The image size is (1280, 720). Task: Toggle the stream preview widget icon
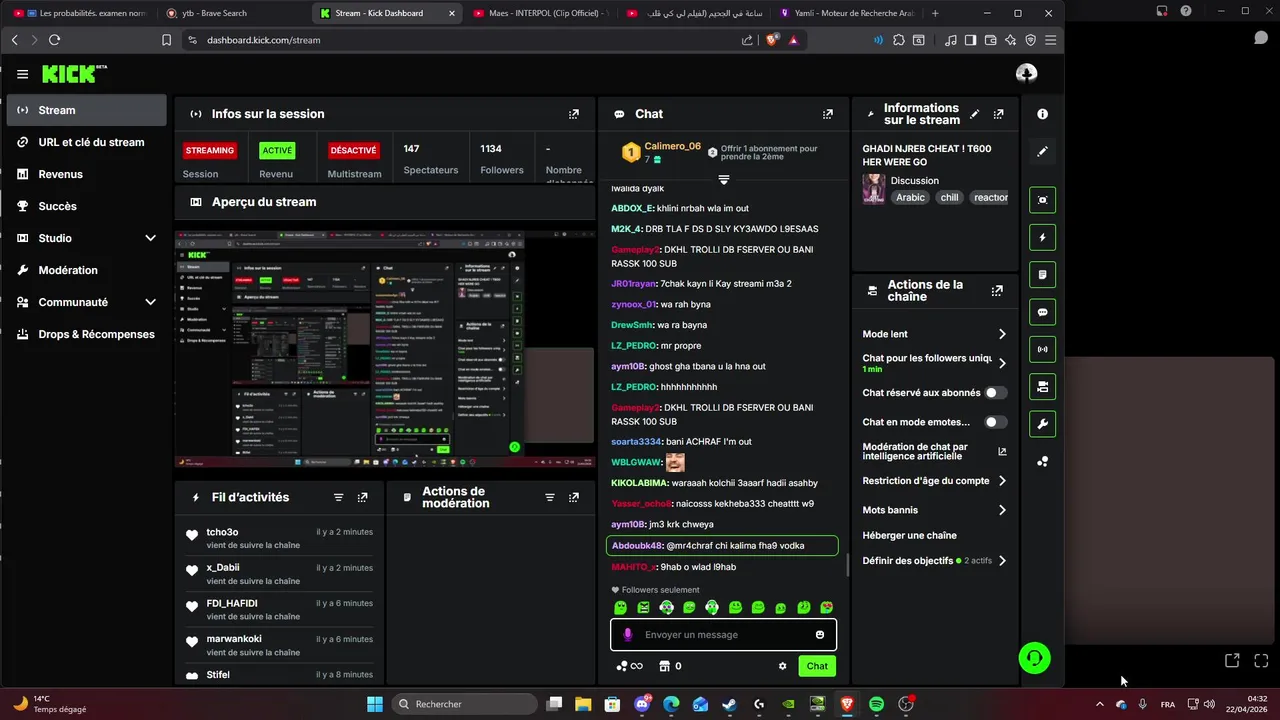1043,200
